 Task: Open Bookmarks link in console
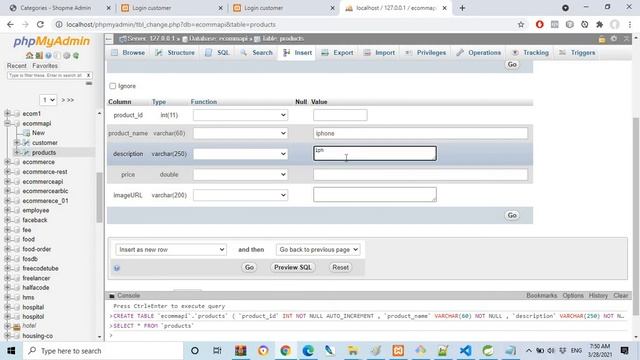coord(541,296)
